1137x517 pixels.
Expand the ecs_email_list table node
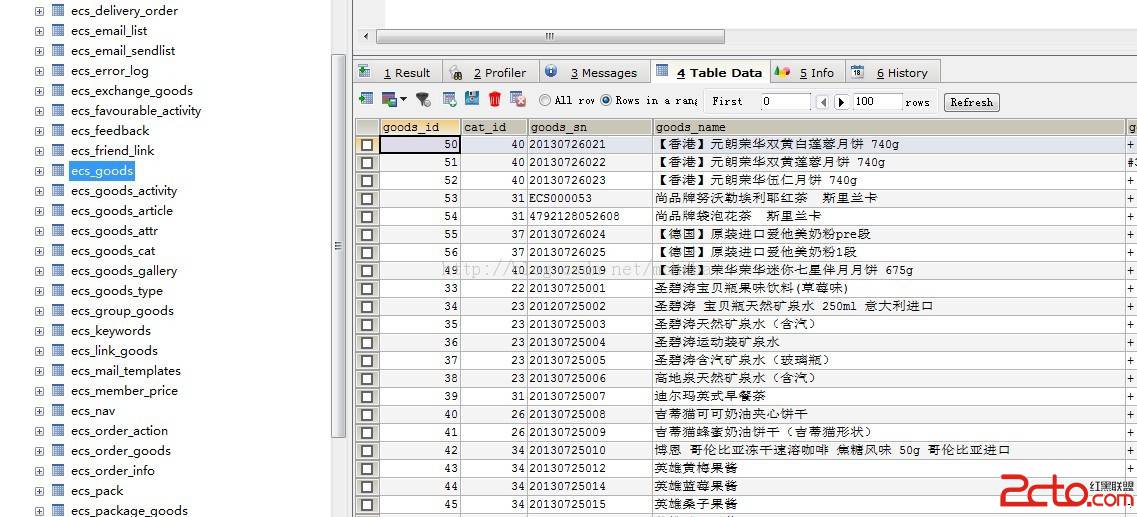click(x=39, y=31)
